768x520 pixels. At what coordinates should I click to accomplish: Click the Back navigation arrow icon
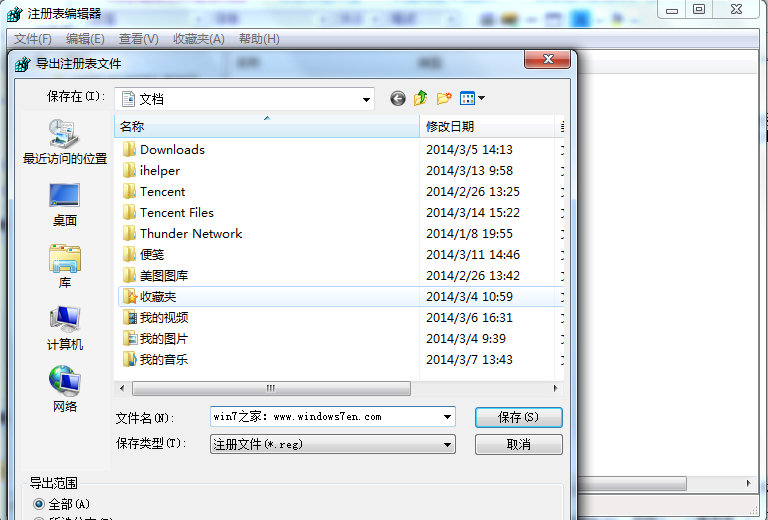point(398,98)
